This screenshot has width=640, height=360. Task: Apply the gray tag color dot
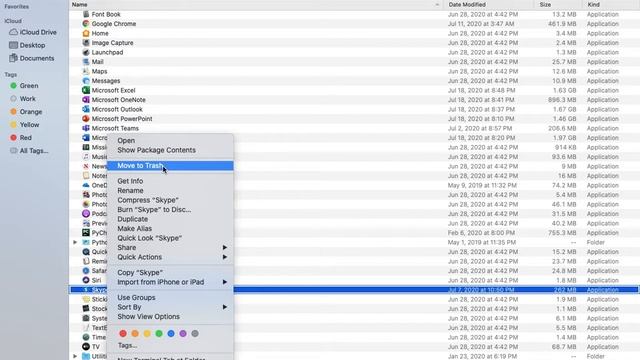coord(195,333)
